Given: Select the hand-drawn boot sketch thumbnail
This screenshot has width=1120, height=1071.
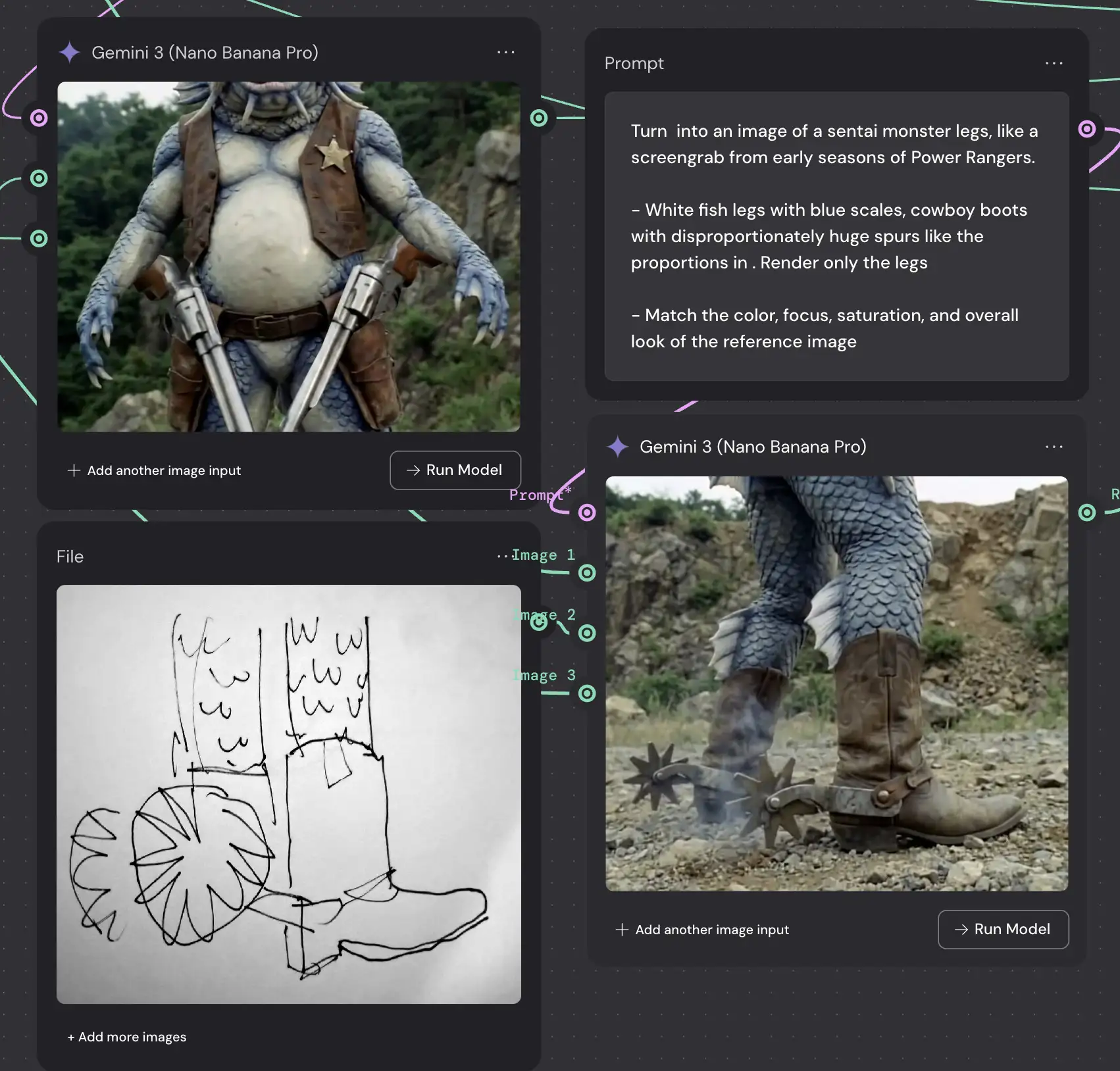Looking at the screenshot, I should (288, 794).
